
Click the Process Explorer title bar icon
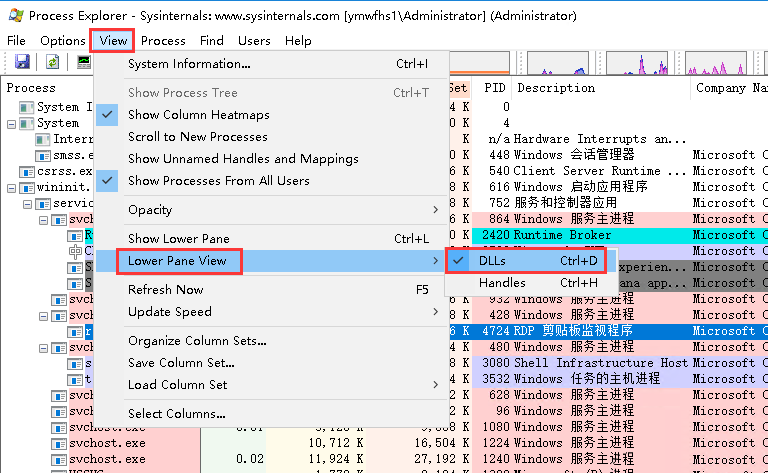(16, 15)
